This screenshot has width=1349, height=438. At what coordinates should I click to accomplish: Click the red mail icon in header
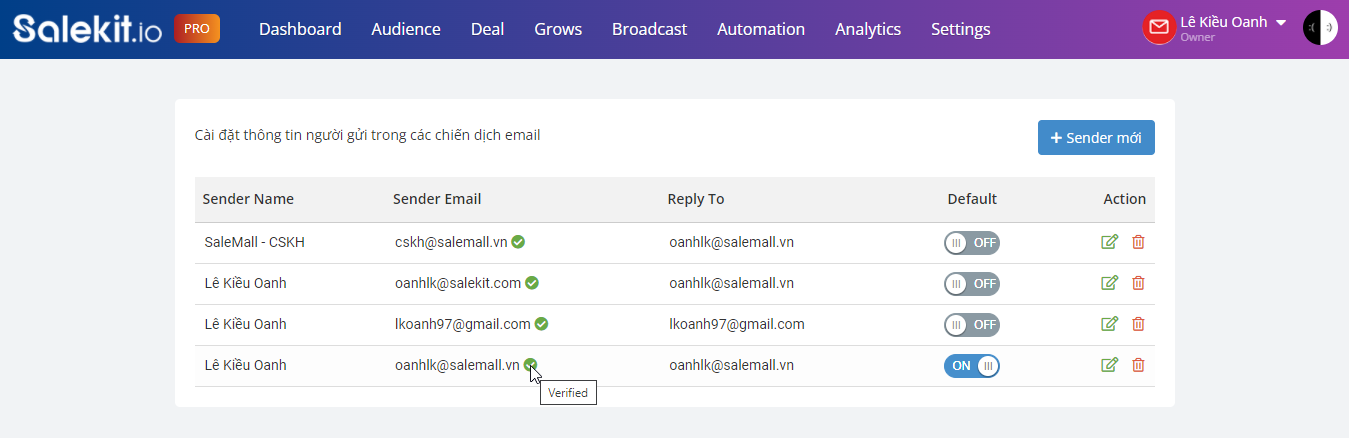pyautogui.click(x=1158, y=27)
